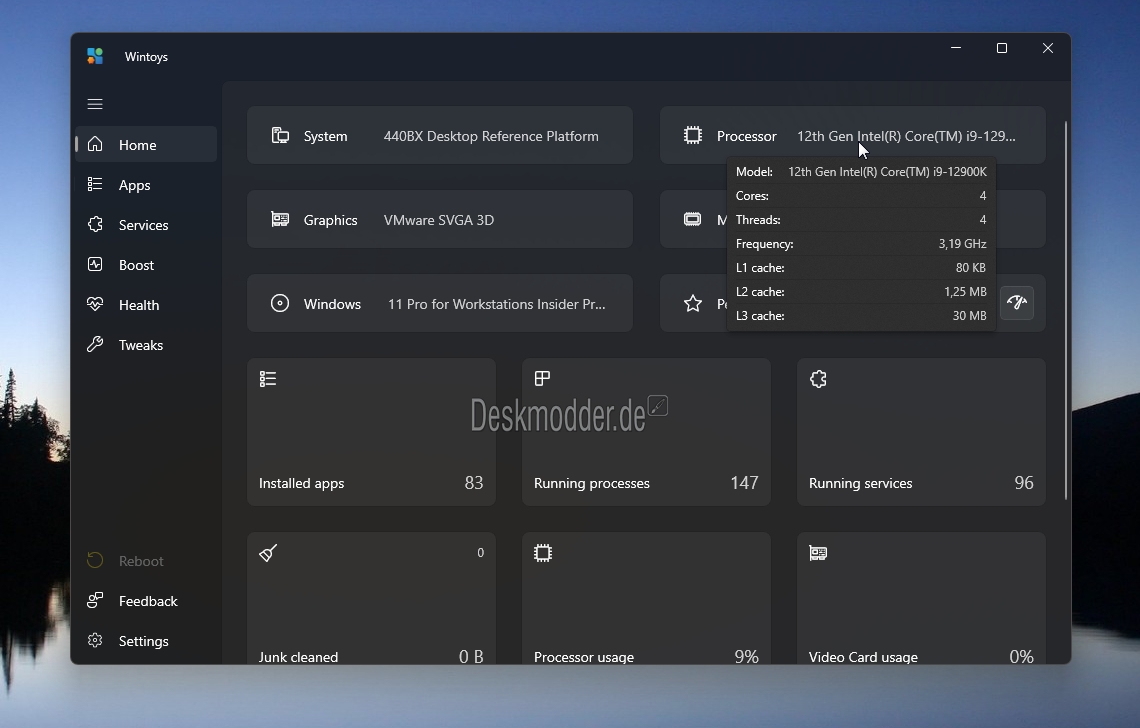Open the Health section
Image resolution: width=1140 pixels, height=728 pixels.
click(x=146, y=305)
